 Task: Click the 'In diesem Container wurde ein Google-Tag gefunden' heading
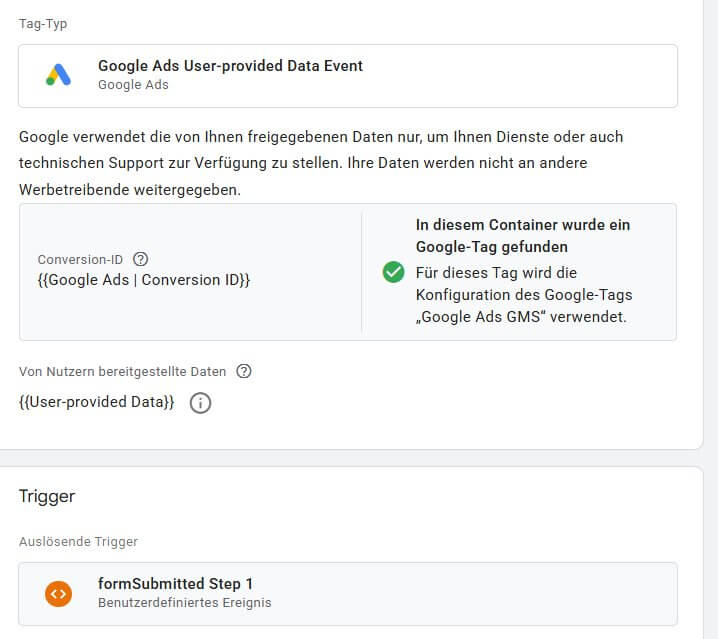pos(523,236)
